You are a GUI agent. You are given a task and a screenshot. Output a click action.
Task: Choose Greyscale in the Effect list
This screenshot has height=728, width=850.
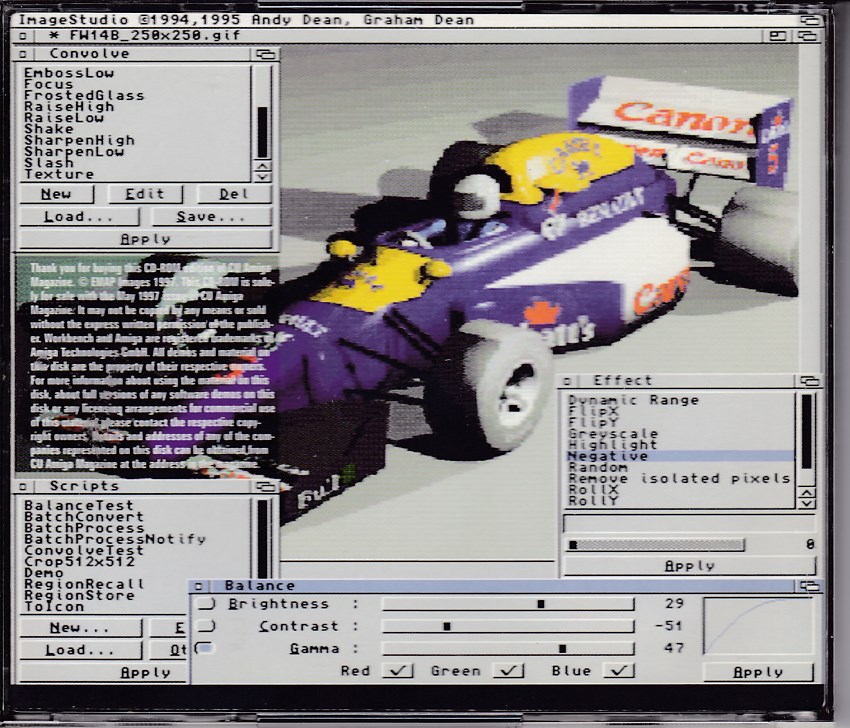(x=599, y=434)
